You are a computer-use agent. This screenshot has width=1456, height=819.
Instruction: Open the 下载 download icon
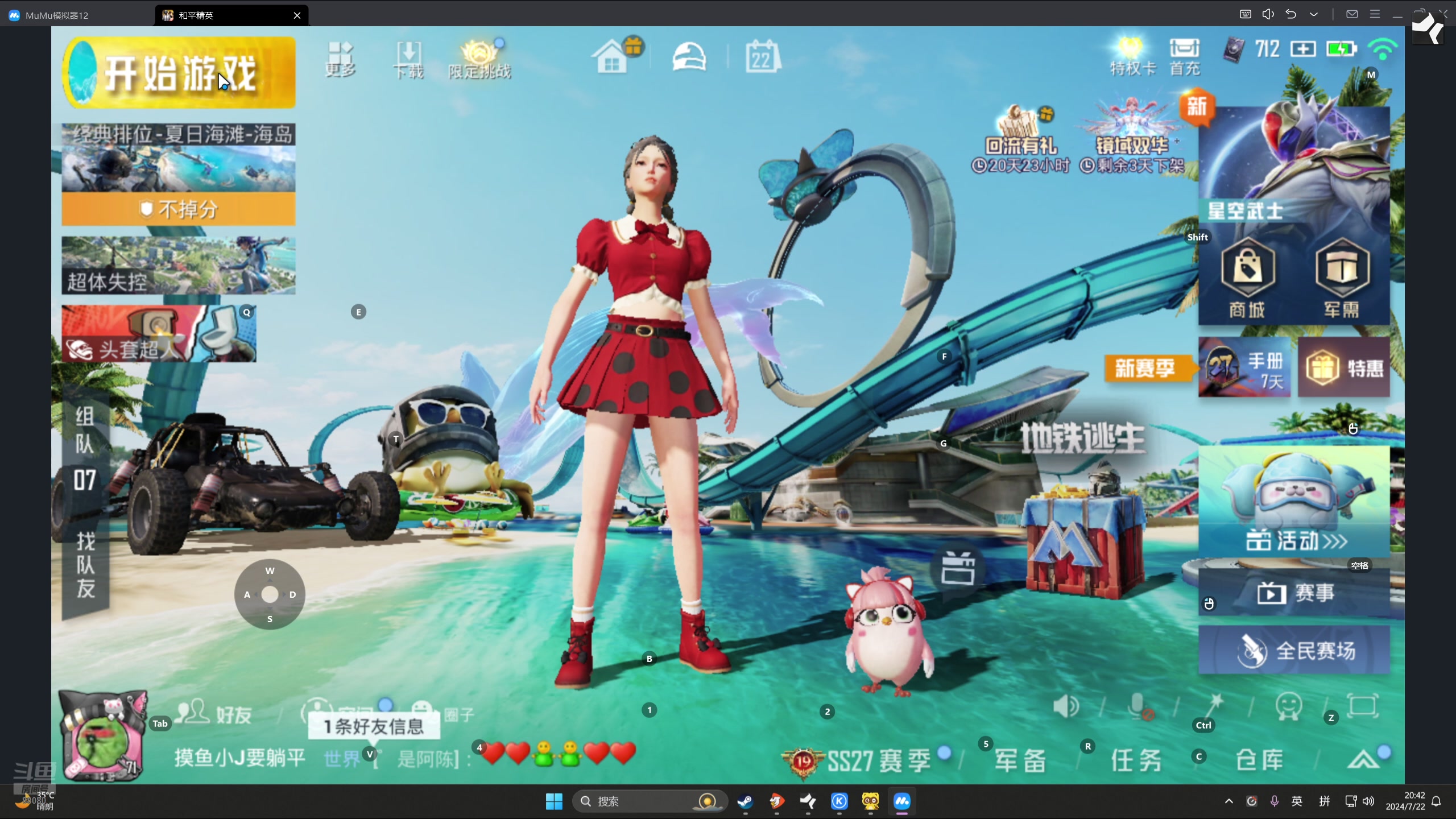pos(408,59)
